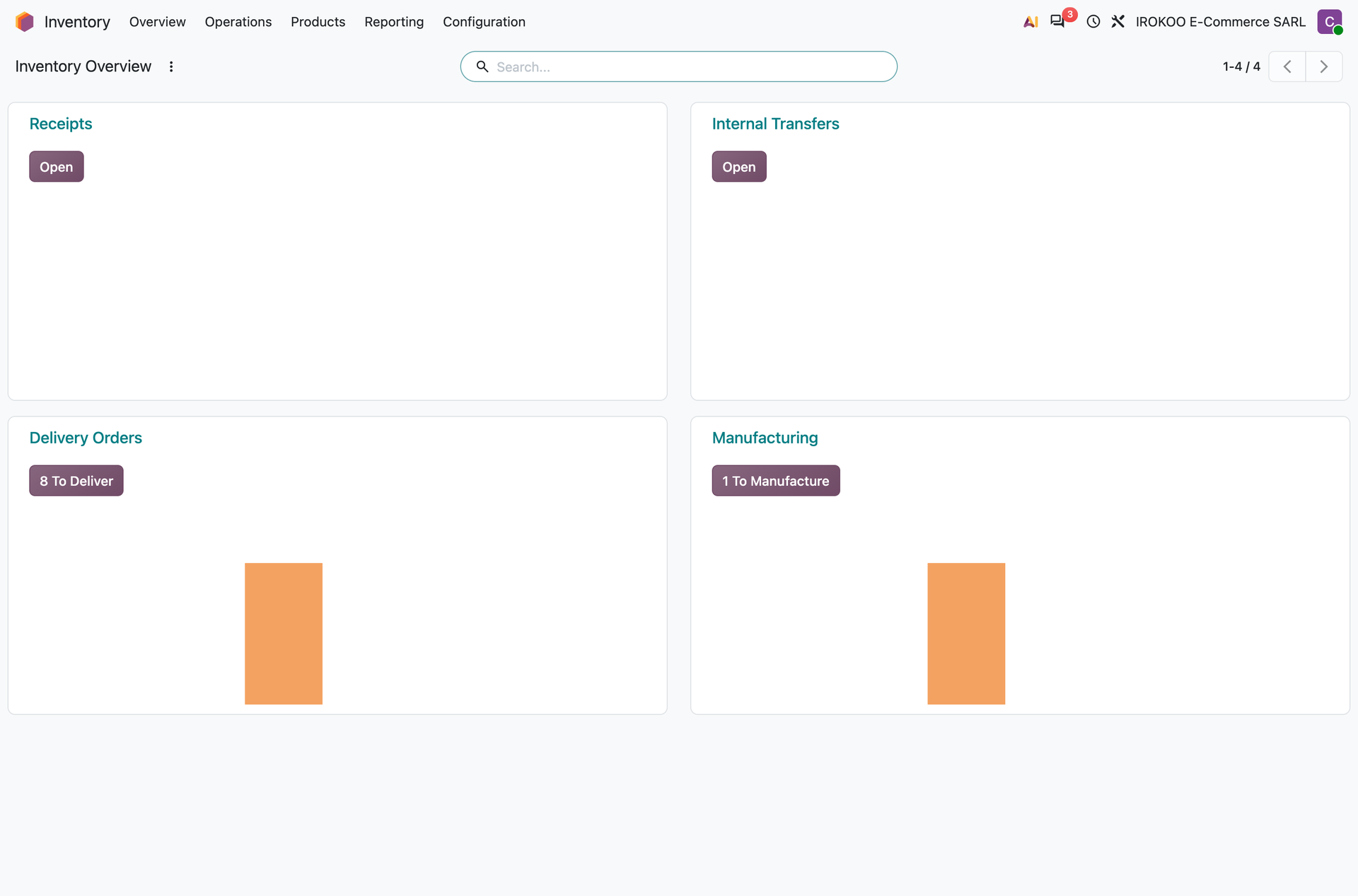Click the Inventory app name

coord(77,22)
